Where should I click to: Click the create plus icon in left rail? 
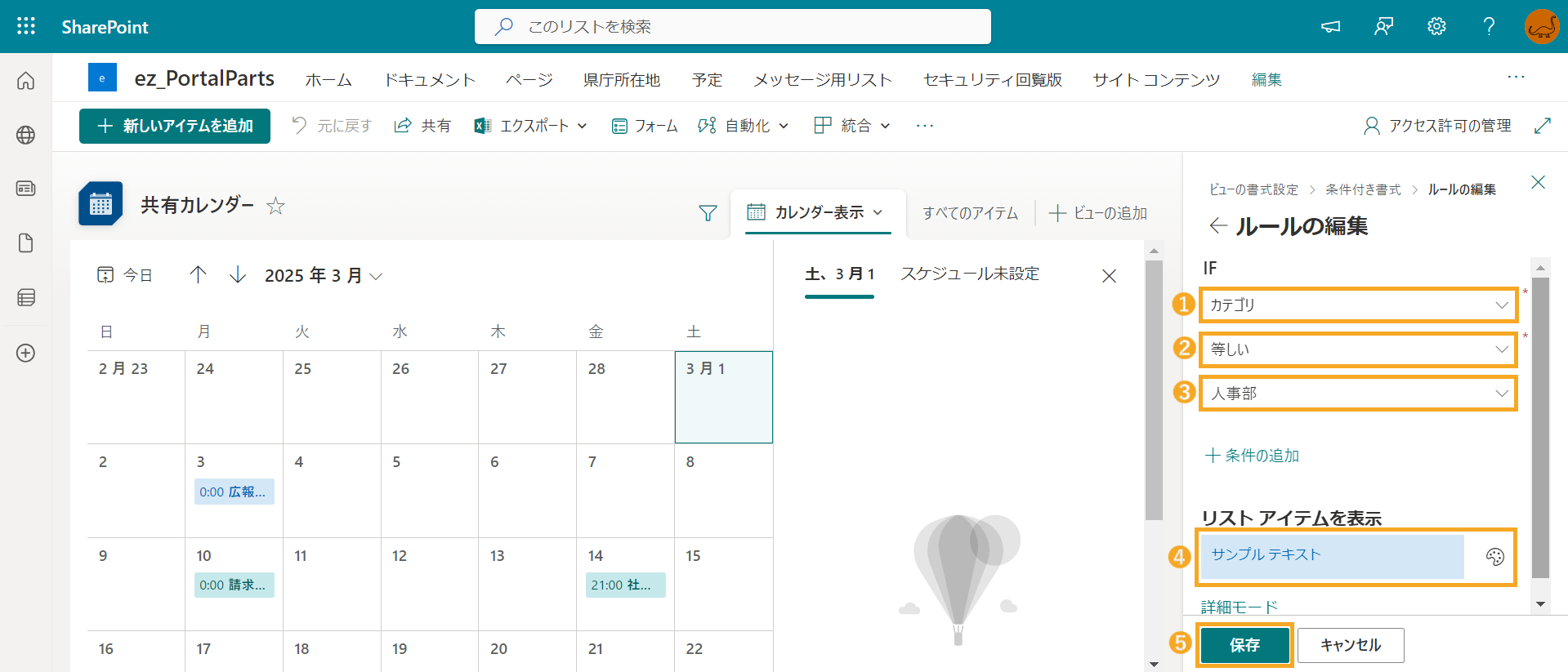(26, 353)
